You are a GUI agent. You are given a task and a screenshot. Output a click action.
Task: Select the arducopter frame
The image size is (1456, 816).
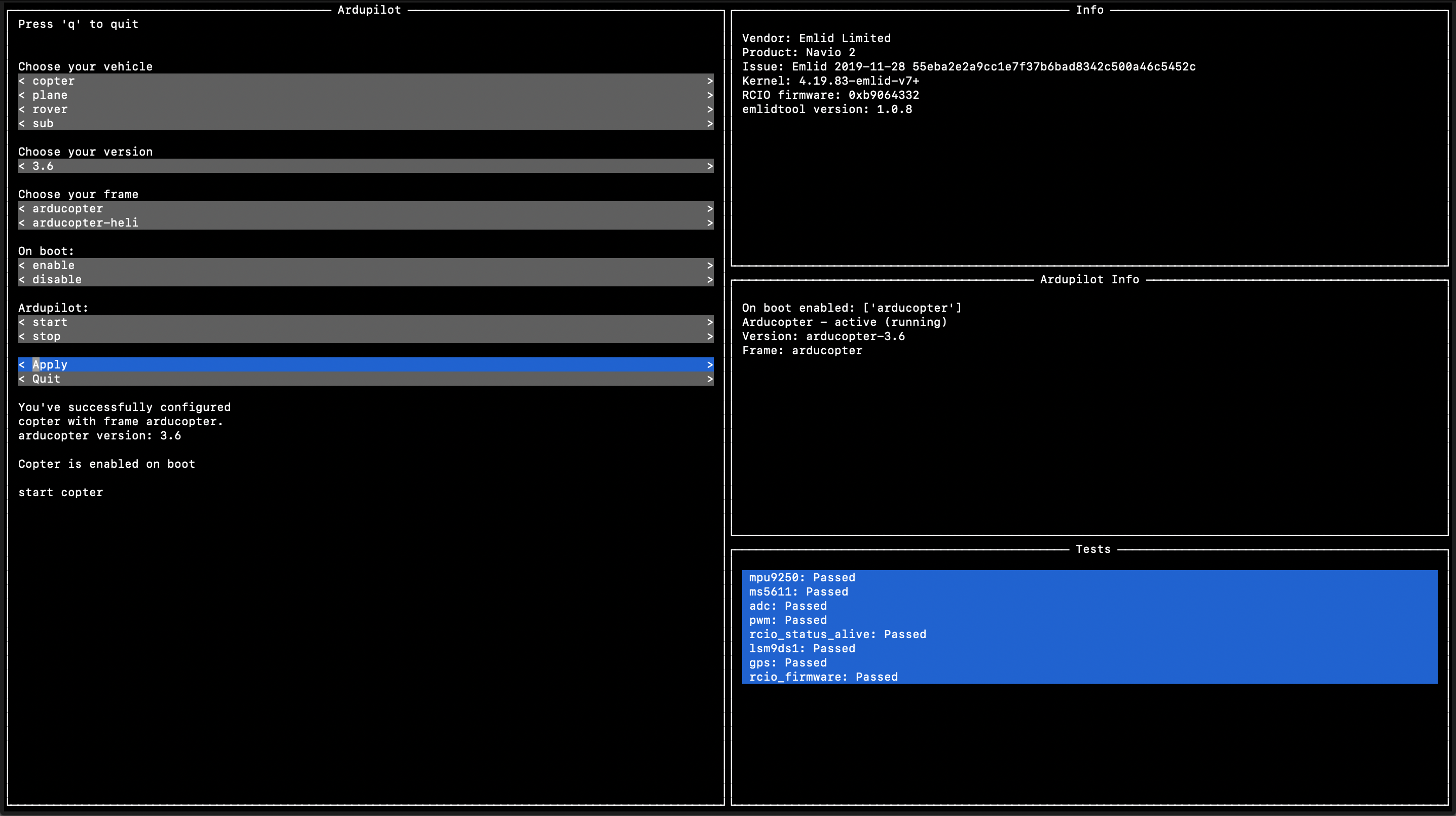click(x=366, y=208)
